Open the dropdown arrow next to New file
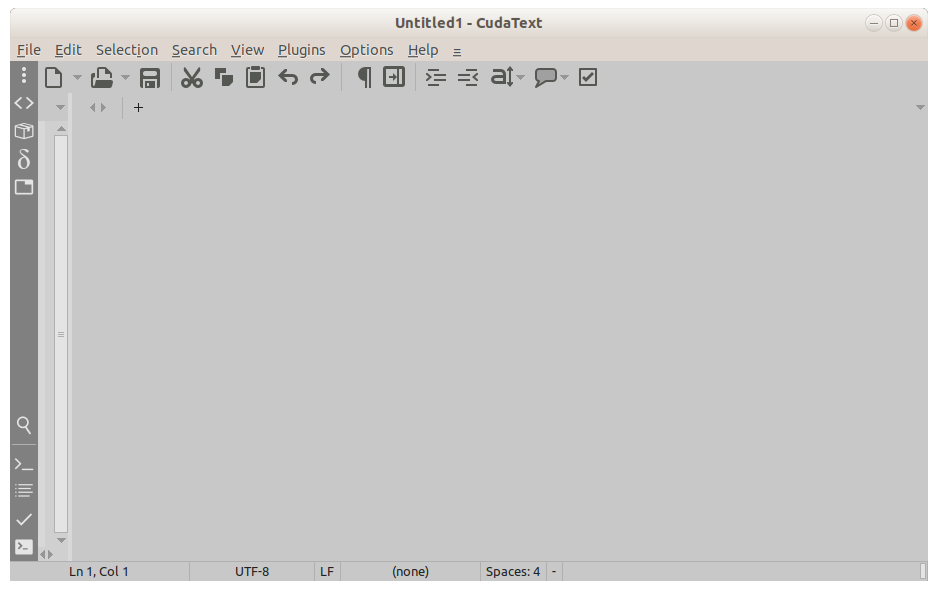 (77, 77)
